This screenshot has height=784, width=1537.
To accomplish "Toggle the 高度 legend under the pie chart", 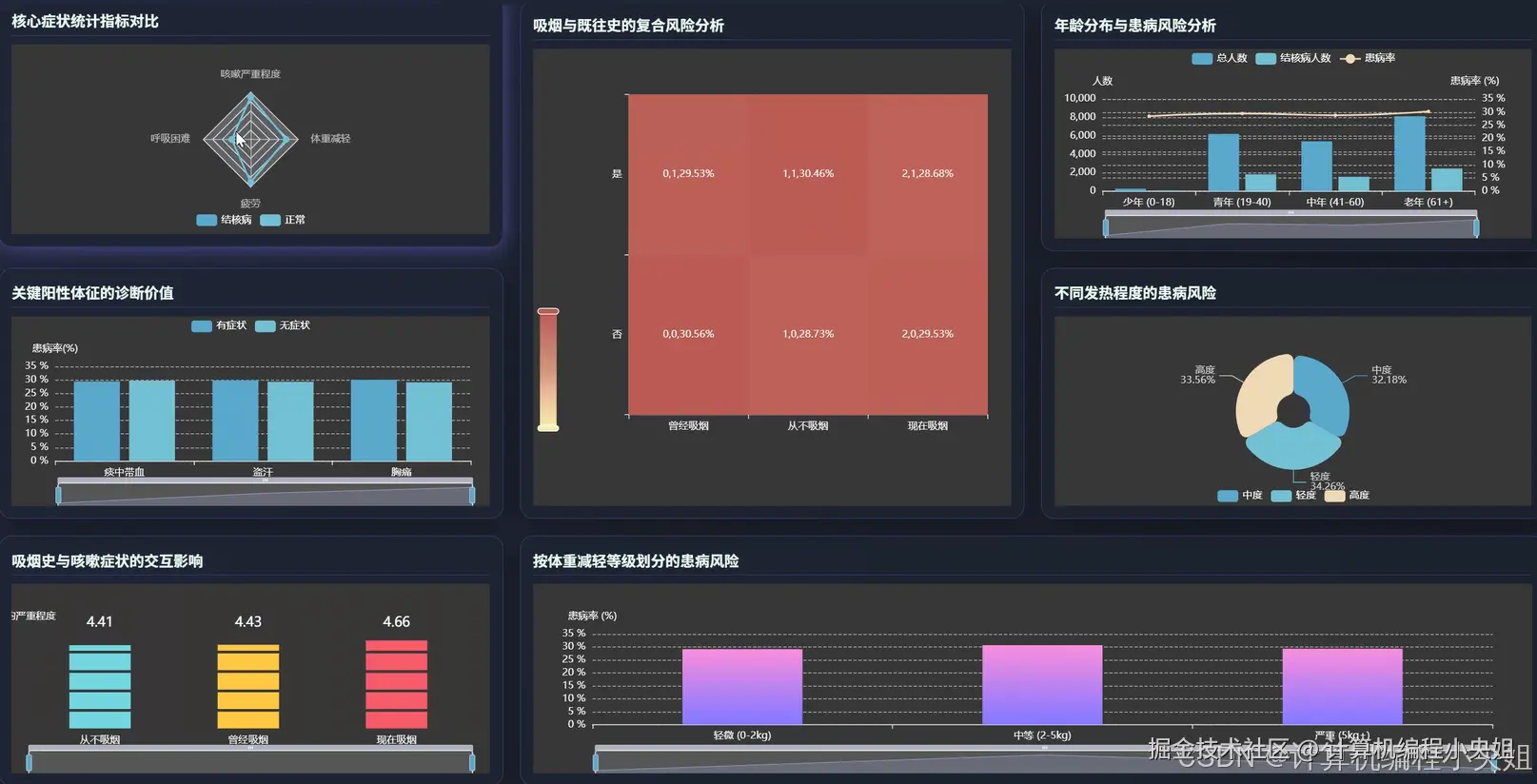I will (1347, 495).
